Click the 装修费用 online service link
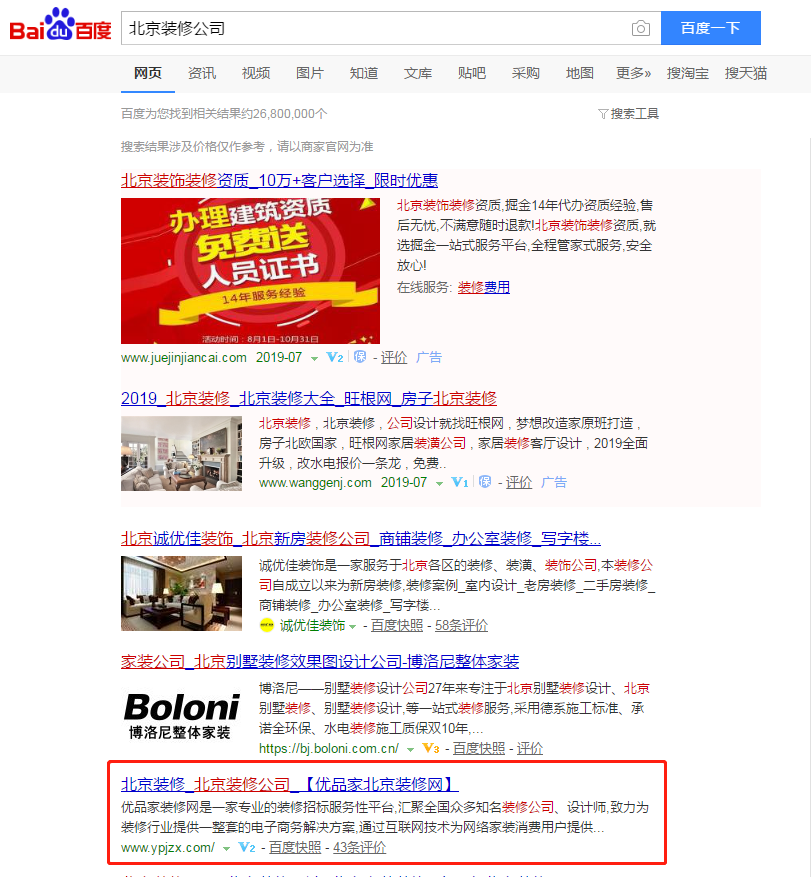Image resolution: width=811 pixels, height=877 pixels. [484, 287]
